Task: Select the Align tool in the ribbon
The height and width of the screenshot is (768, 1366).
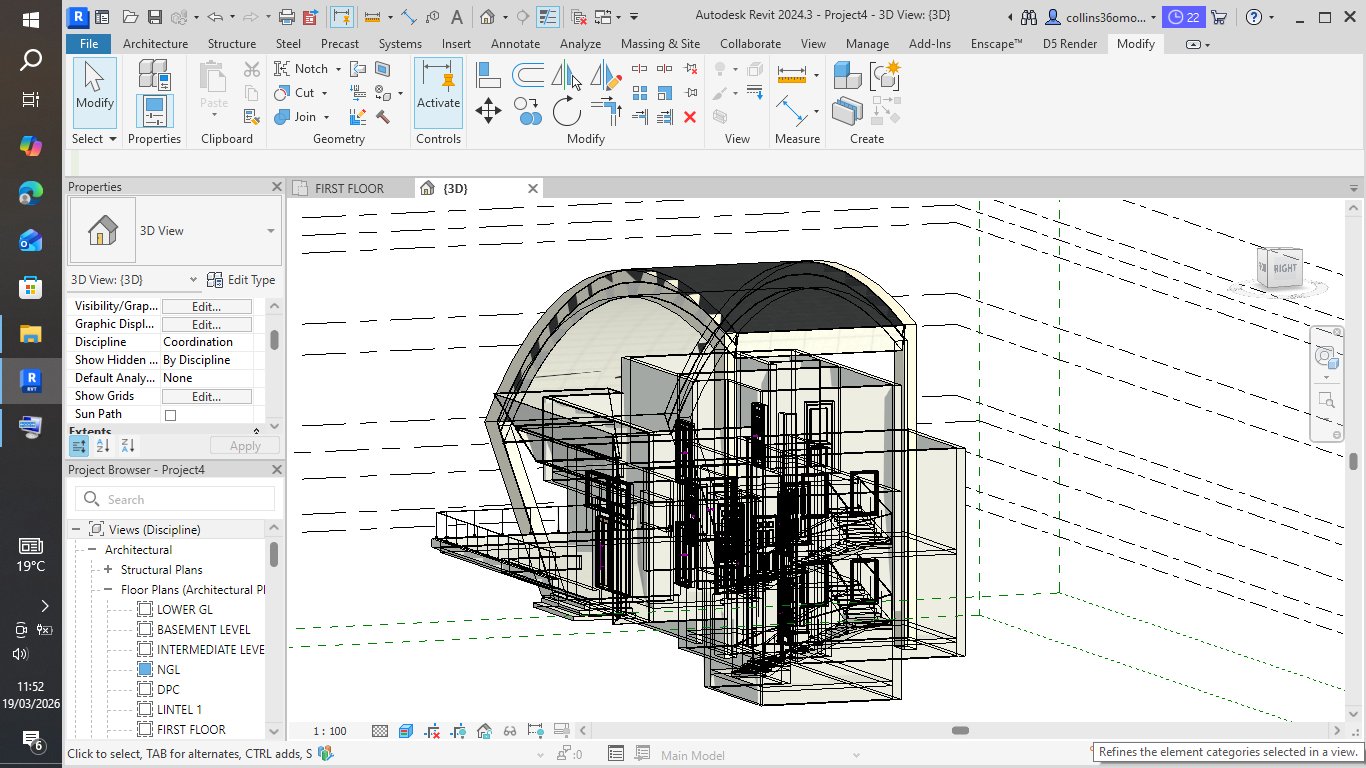Action: [x=488, y=75]
